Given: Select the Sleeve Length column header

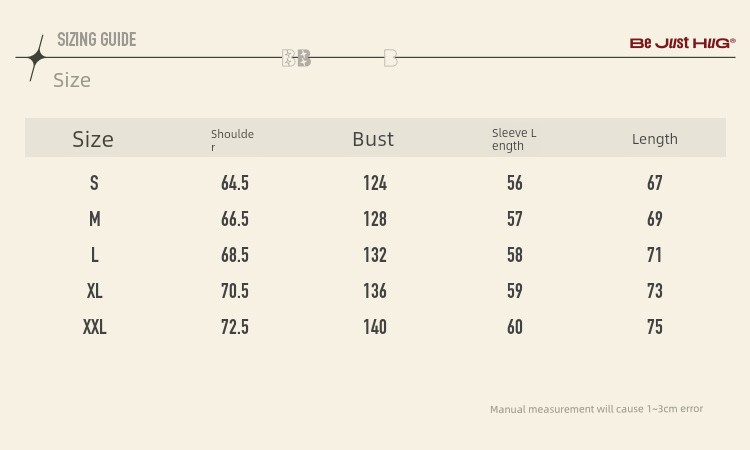Looking at the screenshot, I should click(514, 139).
